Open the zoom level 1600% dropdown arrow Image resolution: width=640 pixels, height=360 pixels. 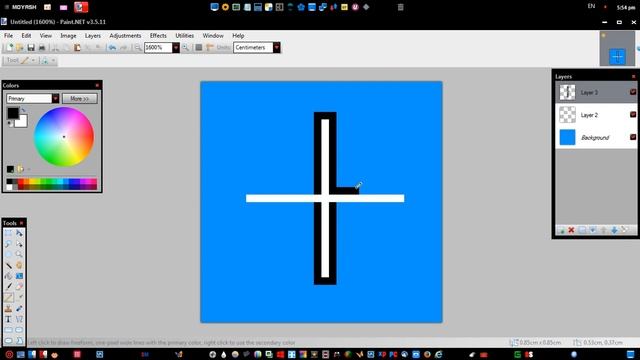pos(176,48)
